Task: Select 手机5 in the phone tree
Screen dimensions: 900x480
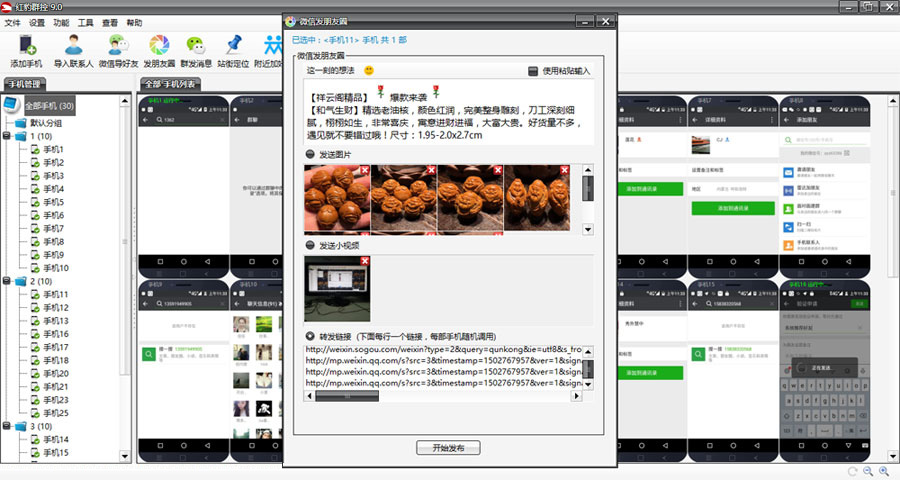Action: click(x=53, y=202)
